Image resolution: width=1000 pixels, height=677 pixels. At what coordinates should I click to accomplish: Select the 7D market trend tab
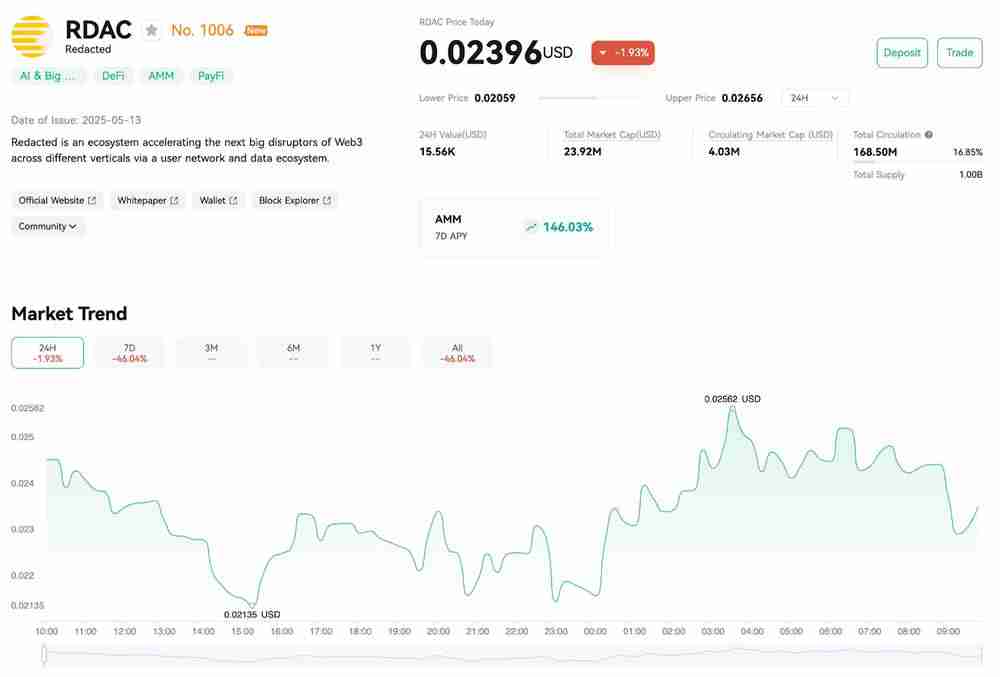click(129, 352)
